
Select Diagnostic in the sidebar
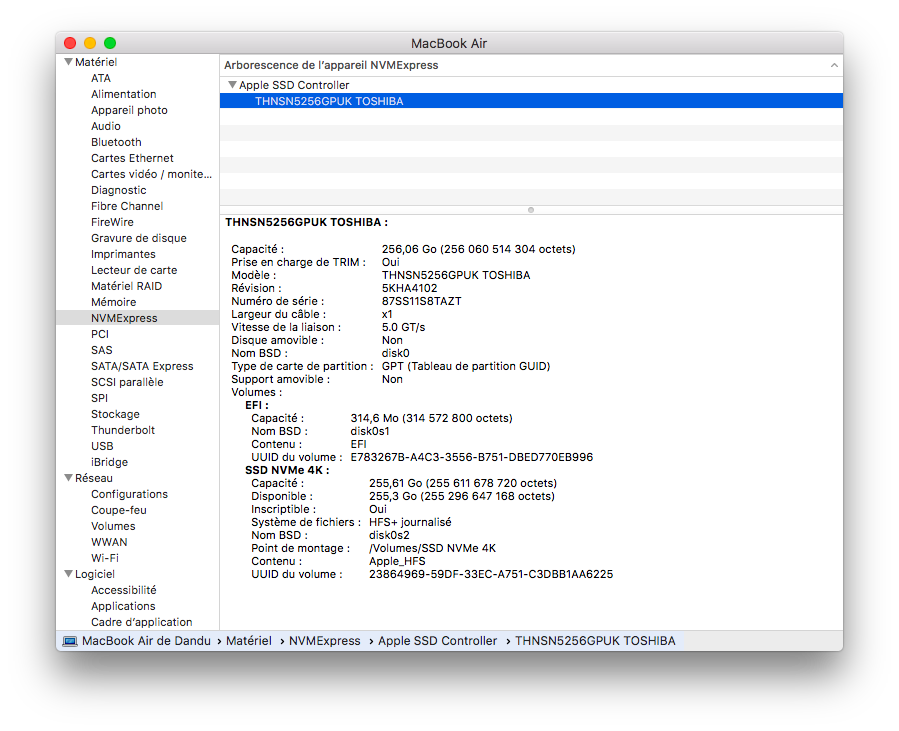coord(119,190)
